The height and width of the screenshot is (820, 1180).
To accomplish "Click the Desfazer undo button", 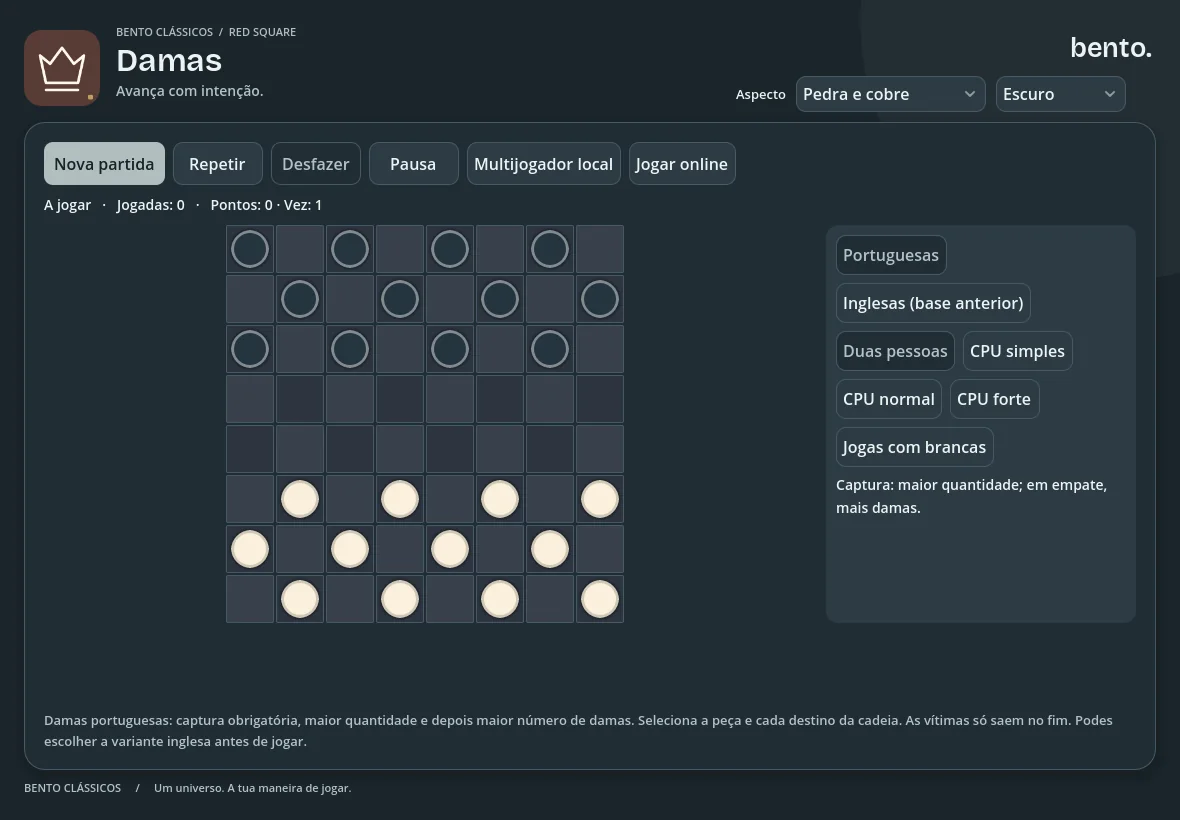I will tap(315, 163).
